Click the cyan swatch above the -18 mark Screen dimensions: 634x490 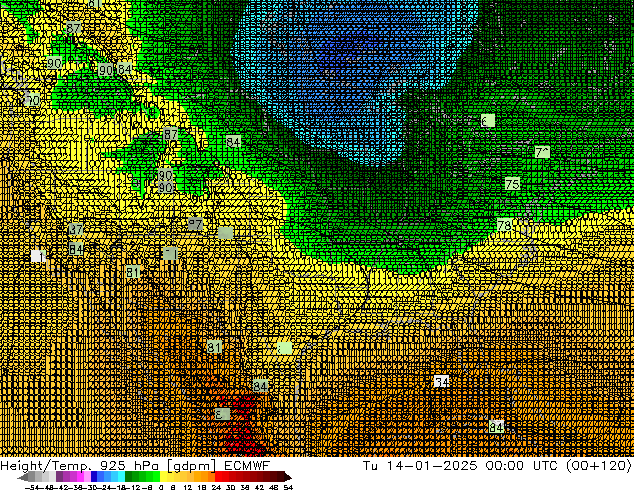[x=122, y=477]
